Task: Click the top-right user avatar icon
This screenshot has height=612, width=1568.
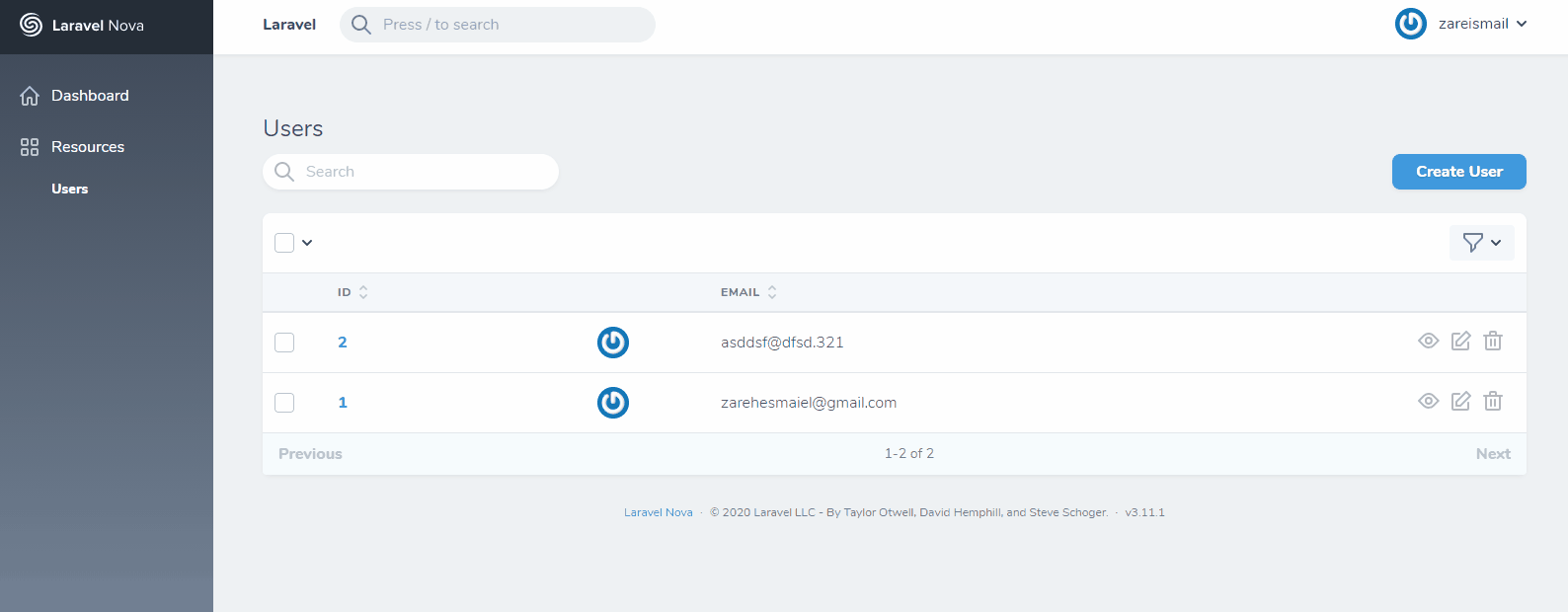Action: pyautogui.click(x=1411, y=24)
